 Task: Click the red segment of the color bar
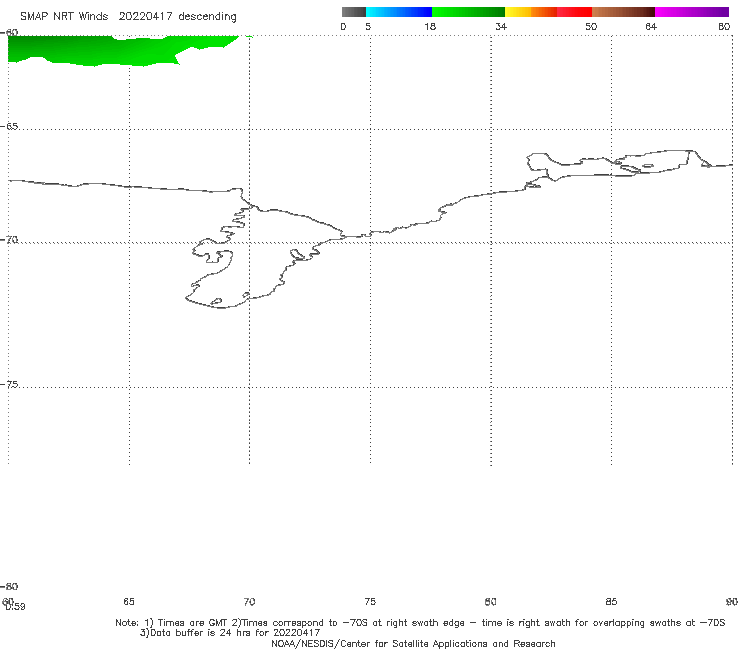tap(575, 12)
